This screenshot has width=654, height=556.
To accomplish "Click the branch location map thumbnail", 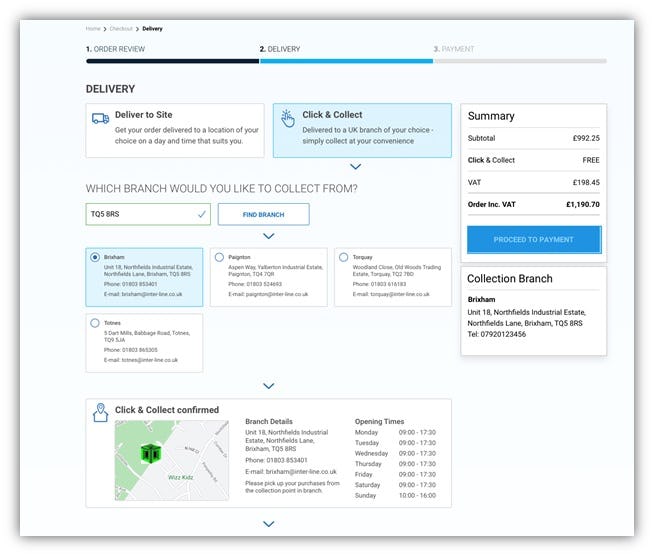I will [172, 460].
